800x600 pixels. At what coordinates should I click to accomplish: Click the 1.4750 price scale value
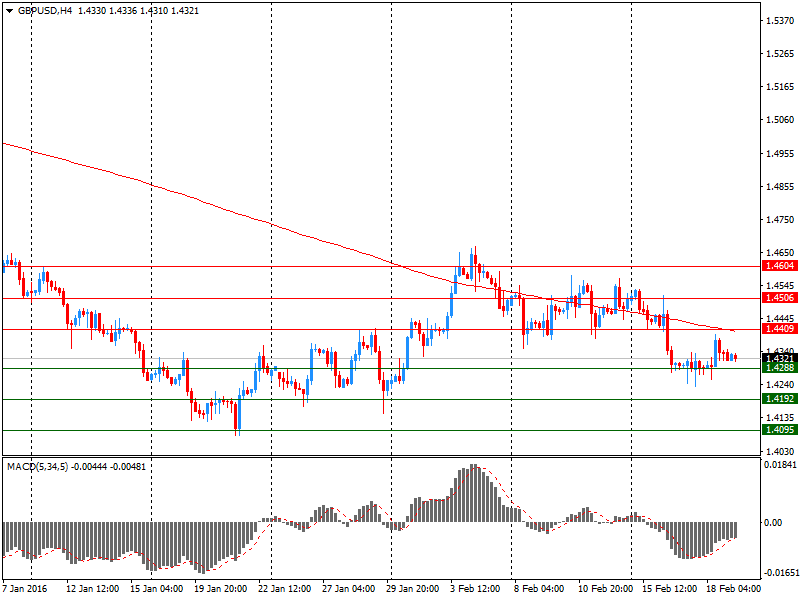[780, 219]
